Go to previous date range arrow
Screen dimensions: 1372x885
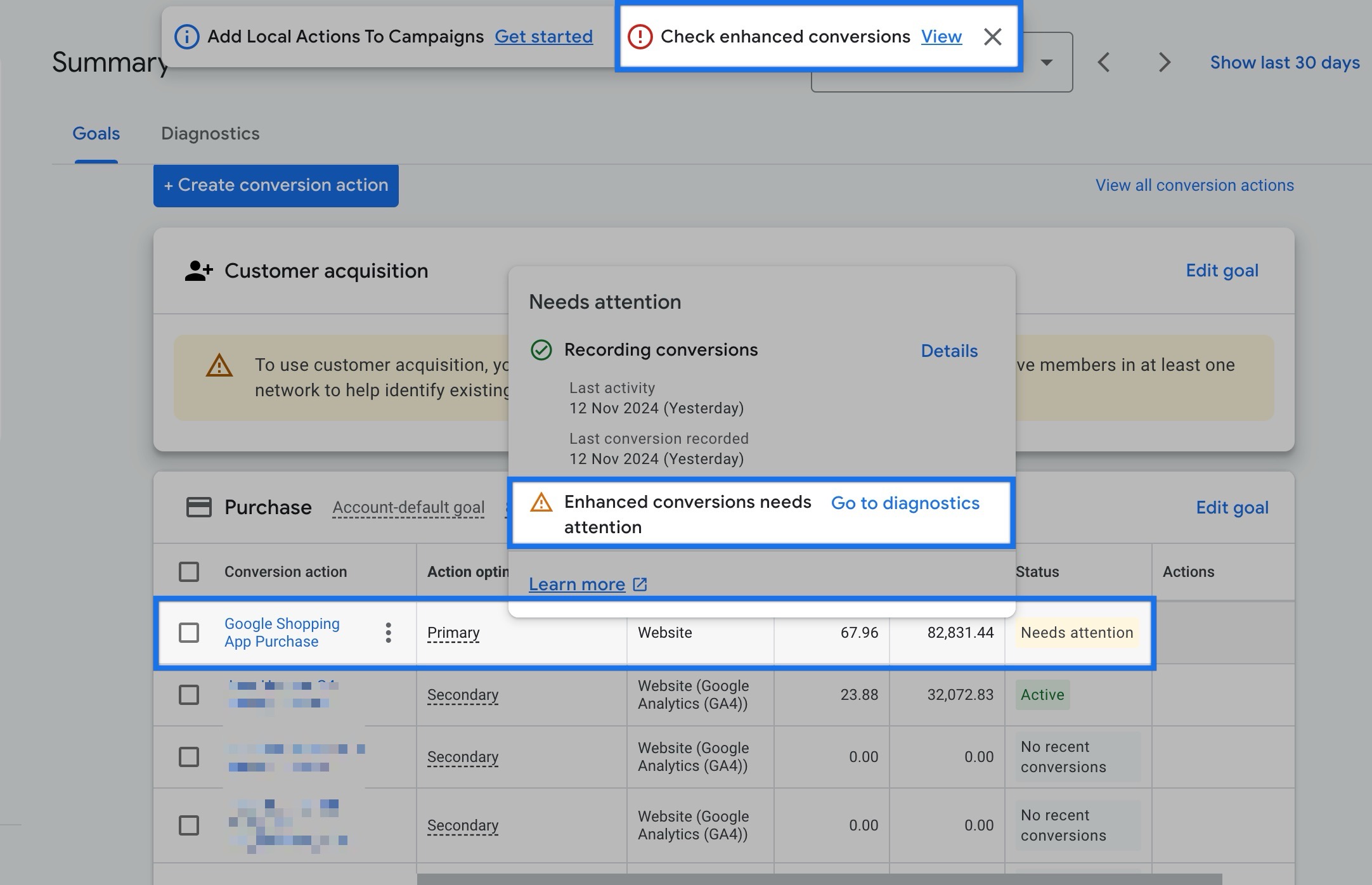[1103, 62]
